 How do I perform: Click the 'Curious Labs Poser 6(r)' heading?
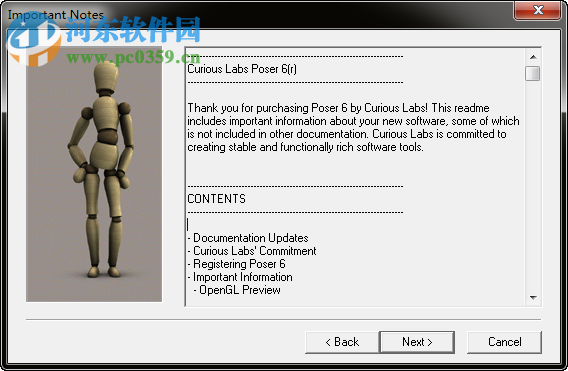pyautogui.click(x=242, y=69)
